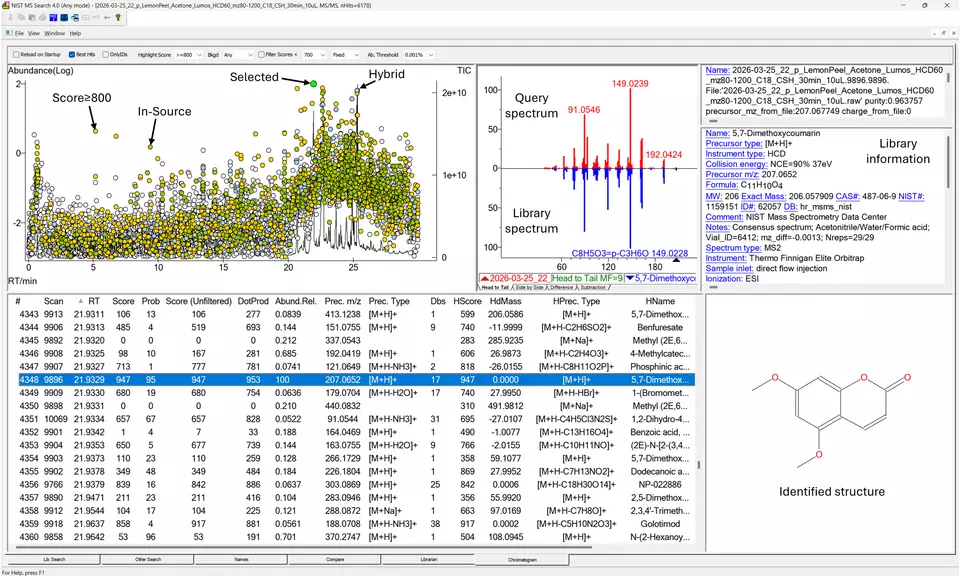Sort by the DotProd column header
Screen dimensions: 960x576
[253, 301]
